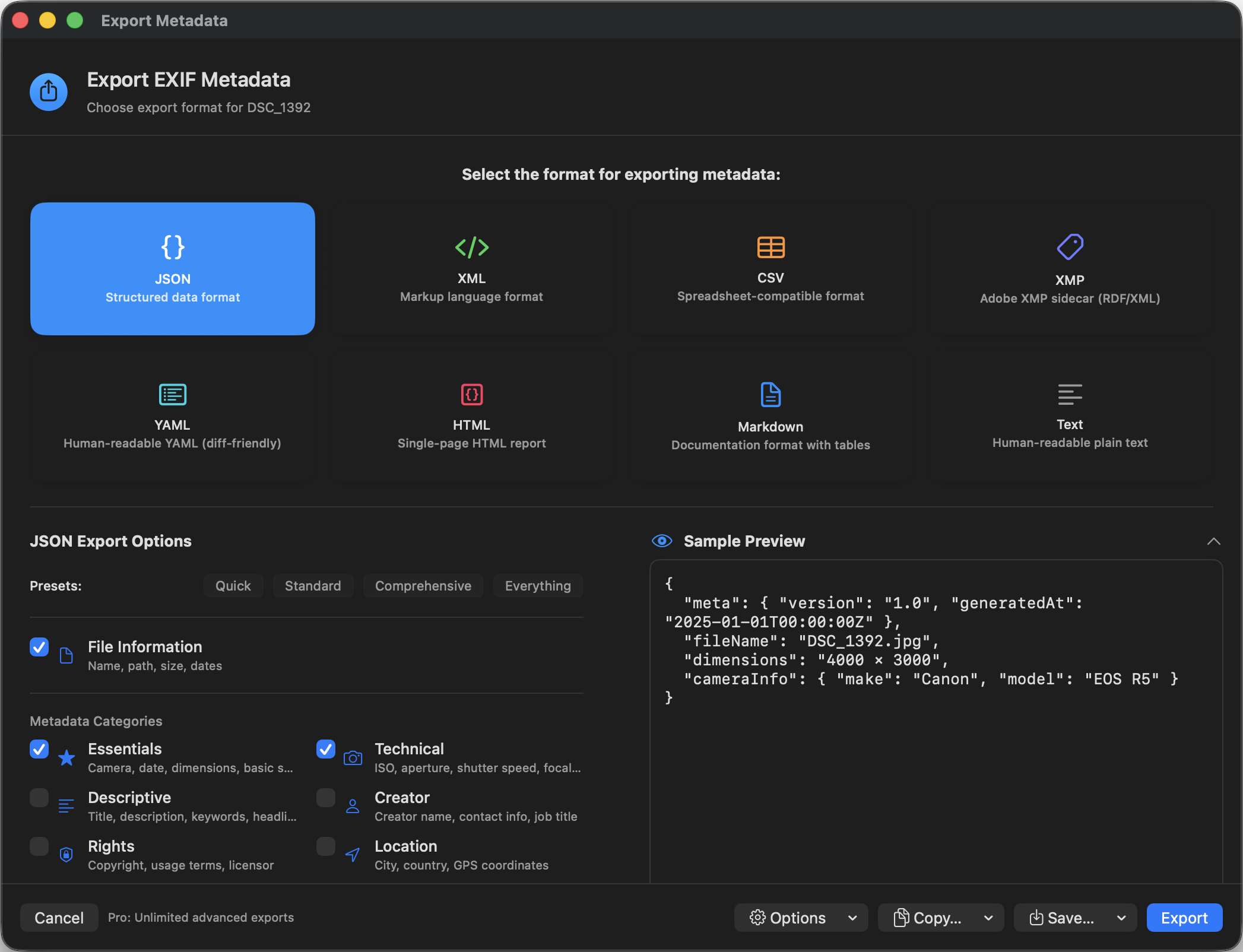Screen dimensions: 1243x952
Task: Select the YAML format label
Action: coord(172,425)
